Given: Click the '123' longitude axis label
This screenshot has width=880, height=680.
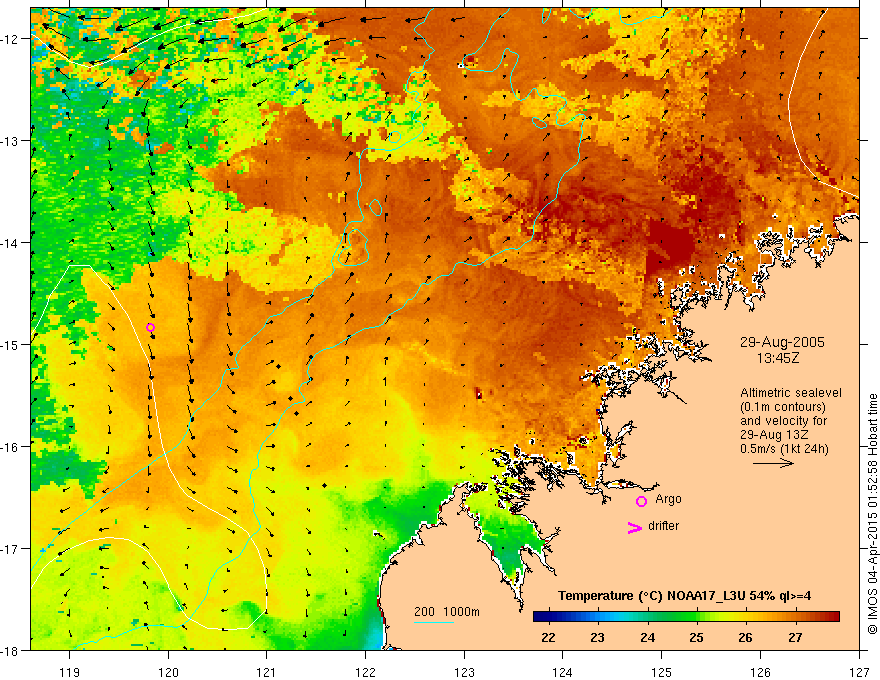Looking at the screenshot, I should 464,672.
